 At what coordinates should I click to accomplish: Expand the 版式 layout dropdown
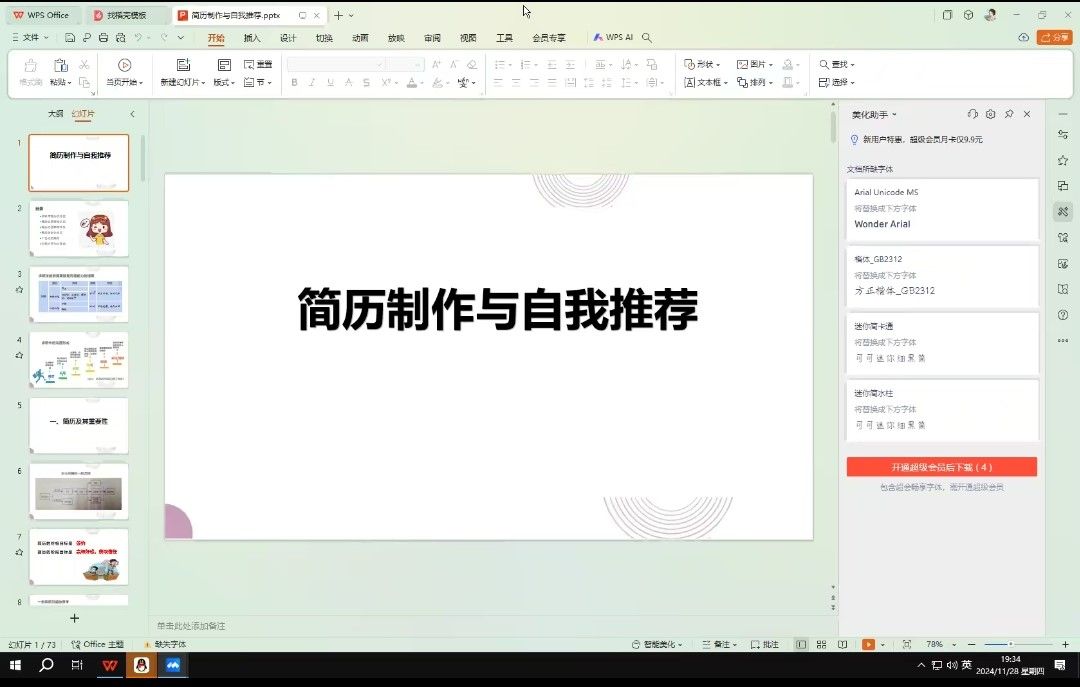[x=224, y=83]
